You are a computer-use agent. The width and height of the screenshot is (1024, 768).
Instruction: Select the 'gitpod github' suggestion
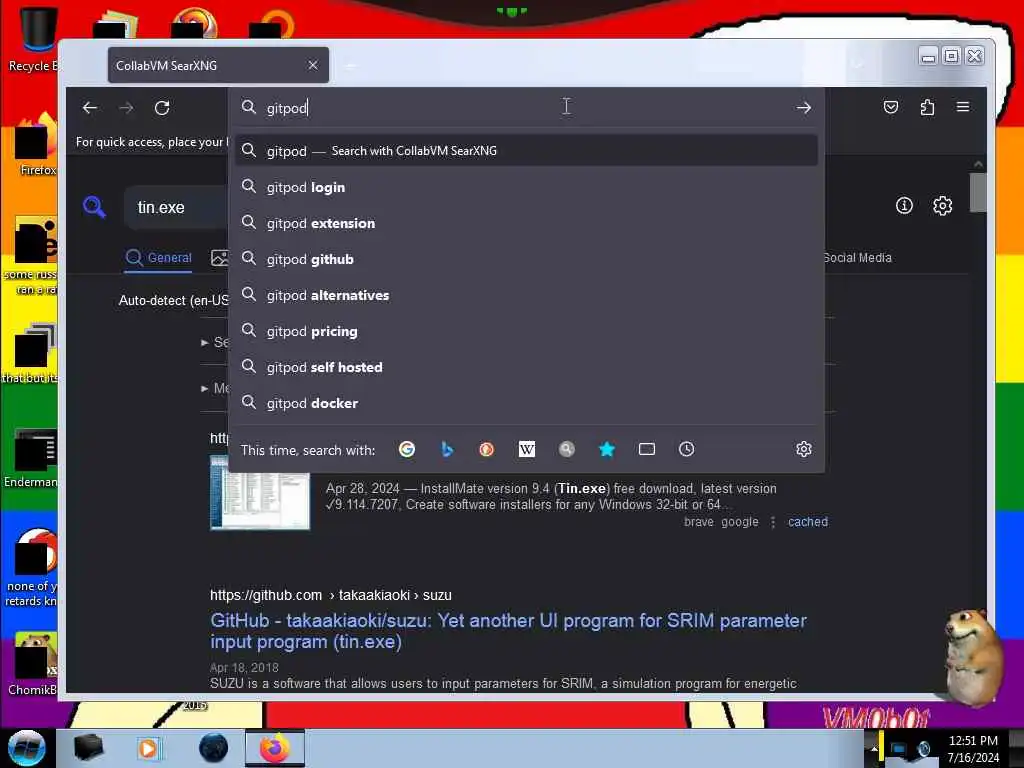click(526, 259)
